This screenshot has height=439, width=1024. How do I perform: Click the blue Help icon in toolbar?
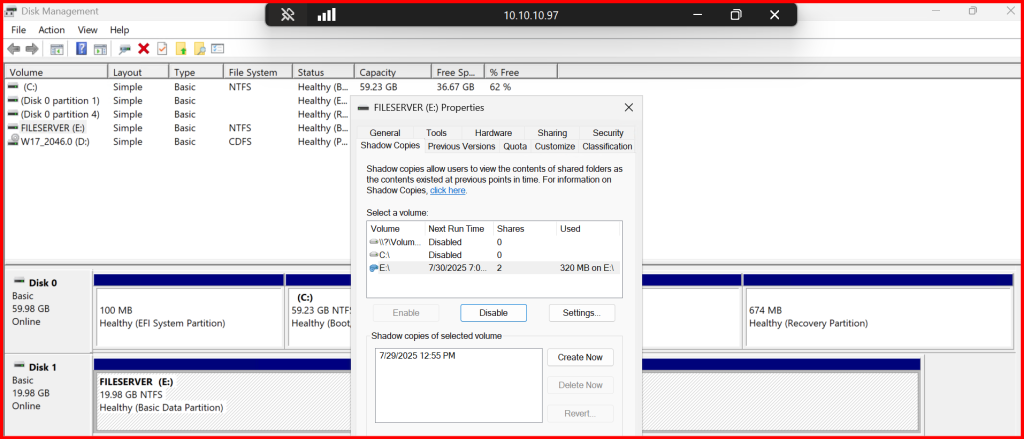(x=81, y=48)
